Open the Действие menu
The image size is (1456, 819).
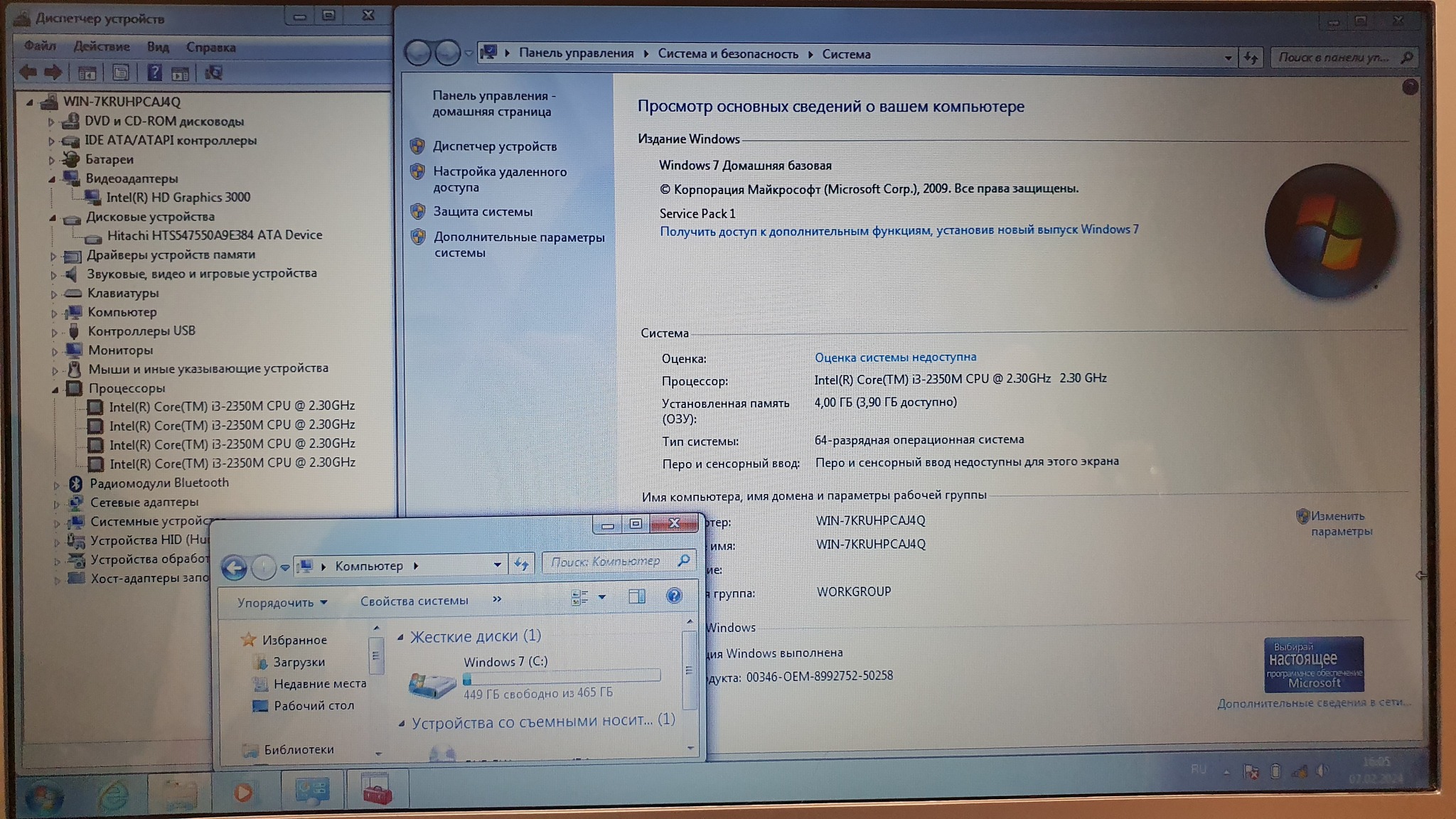(102, 47)
